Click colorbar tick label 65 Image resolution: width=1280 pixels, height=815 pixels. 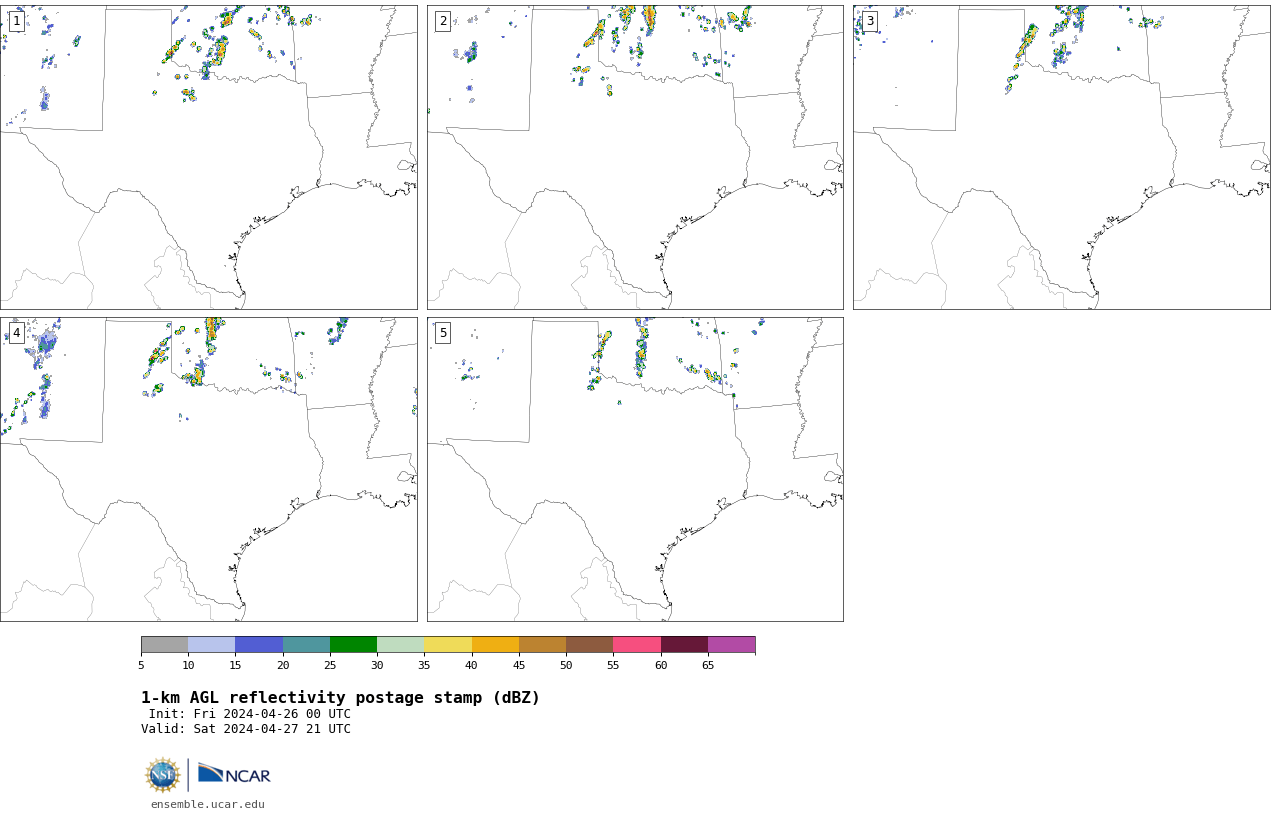point(708,665)
